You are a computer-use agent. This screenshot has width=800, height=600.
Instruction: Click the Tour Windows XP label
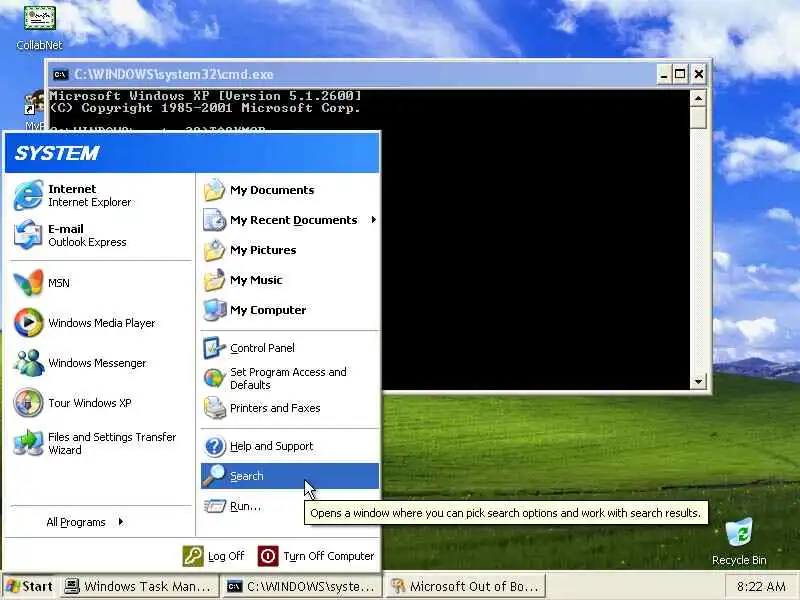pyautogui.click(x=90, y=403)
